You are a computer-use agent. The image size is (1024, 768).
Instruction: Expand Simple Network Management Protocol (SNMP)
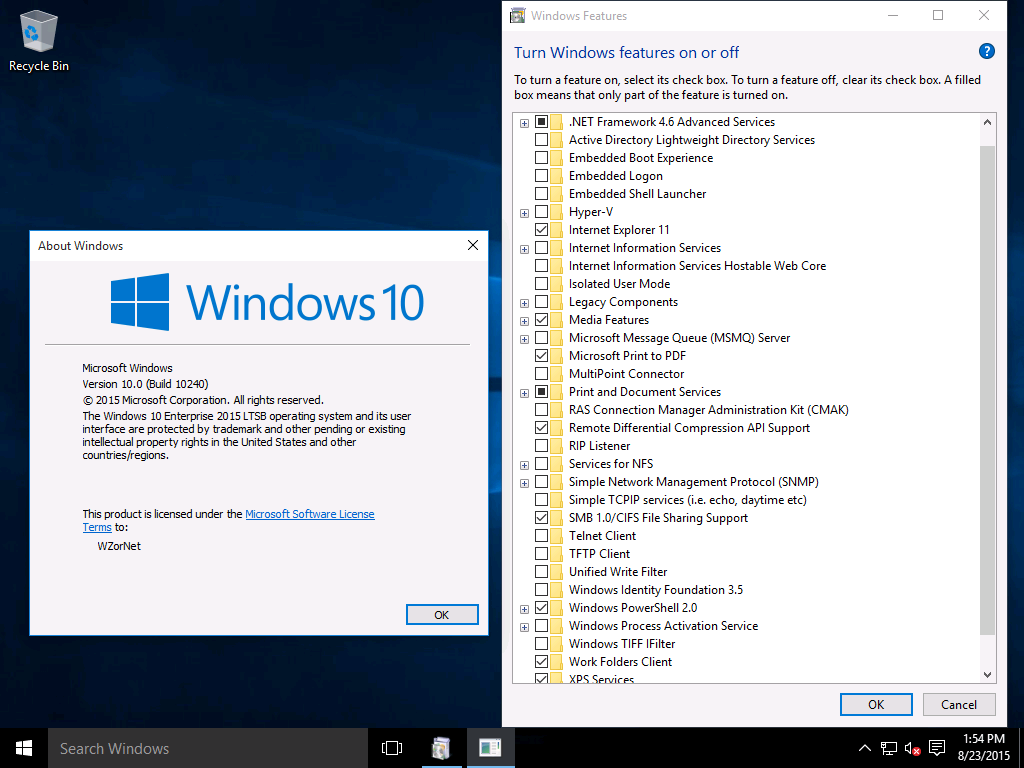point(524,483)
